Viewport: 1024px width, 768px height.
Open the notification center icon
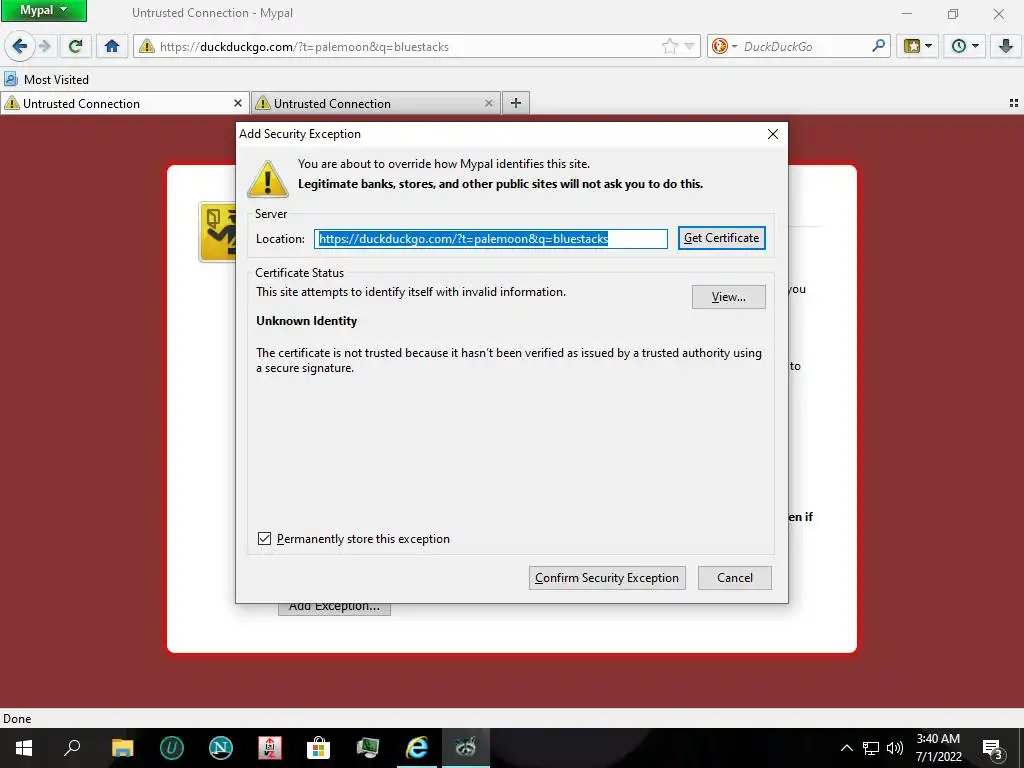click(x=993, y=748)
